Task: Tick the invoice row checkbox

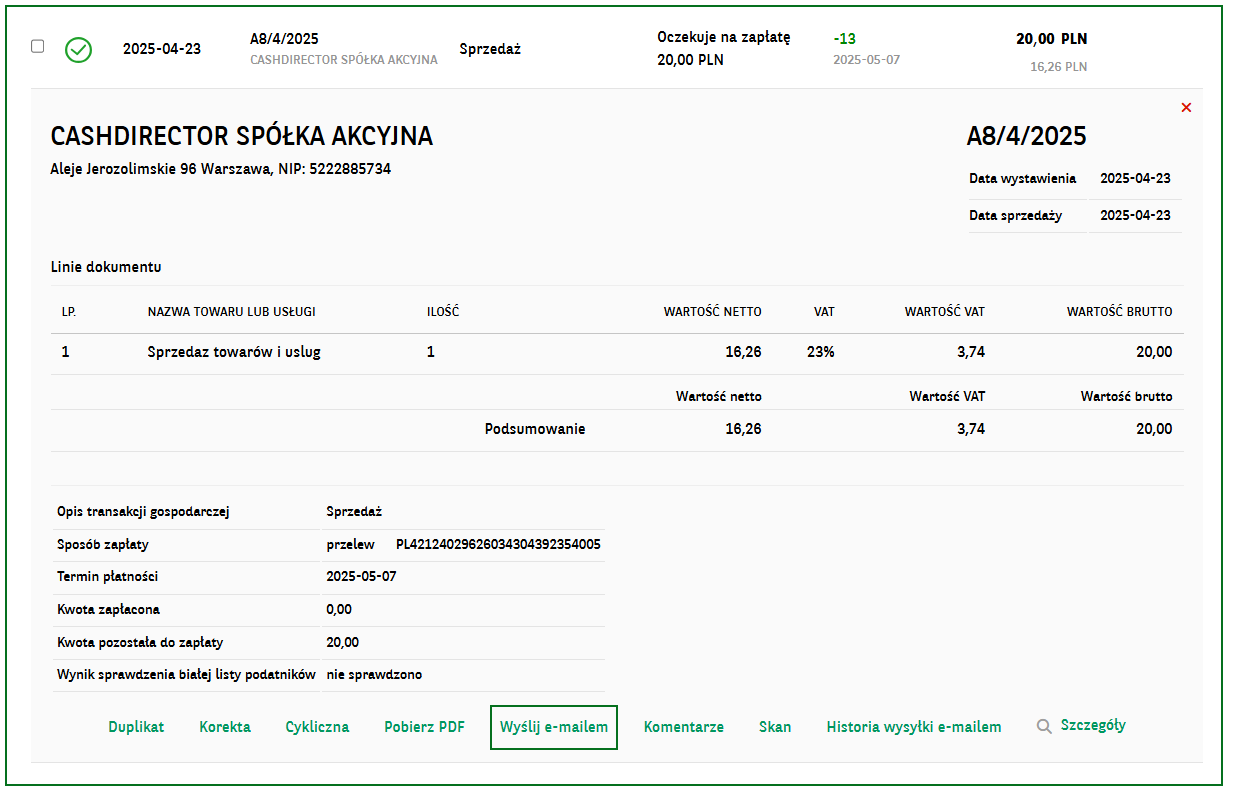Action: coord(38,46)
